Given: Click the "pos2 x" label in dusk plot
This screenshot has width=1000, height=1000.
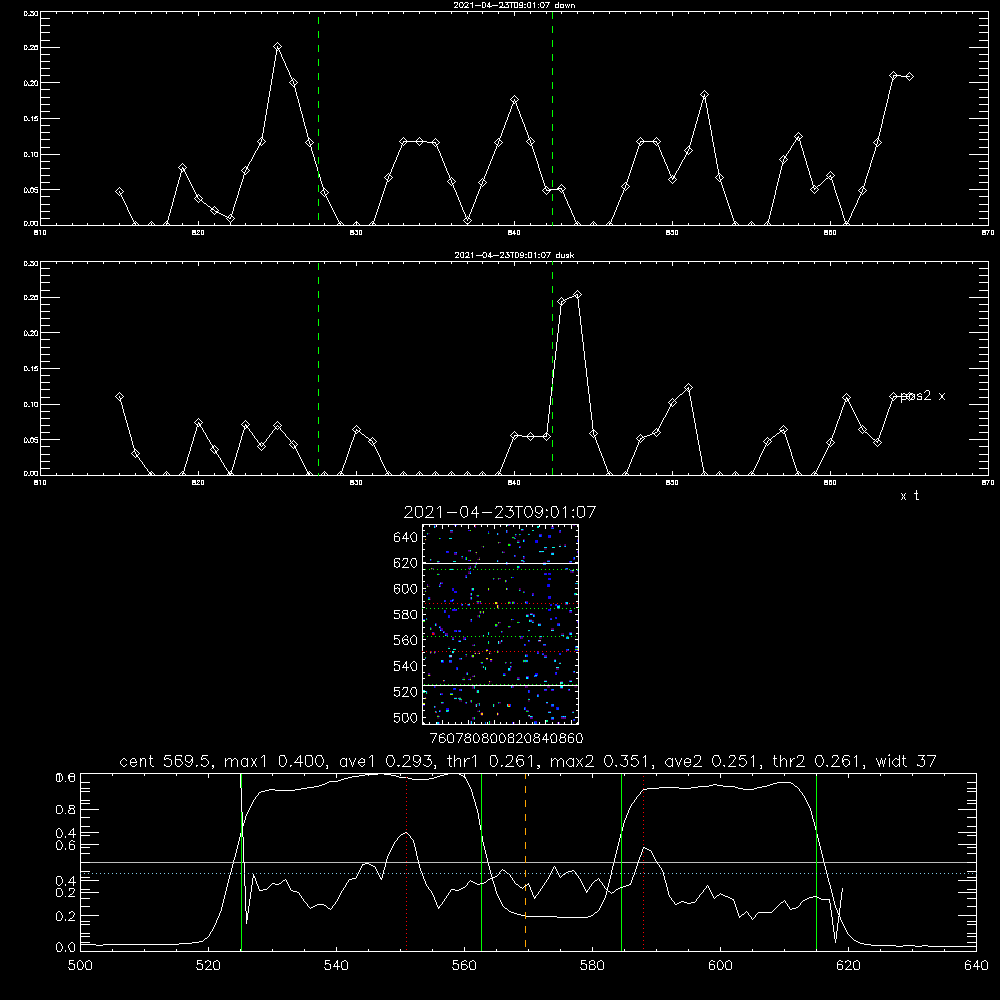Looking at the screenshot, I should coord(922,396).
